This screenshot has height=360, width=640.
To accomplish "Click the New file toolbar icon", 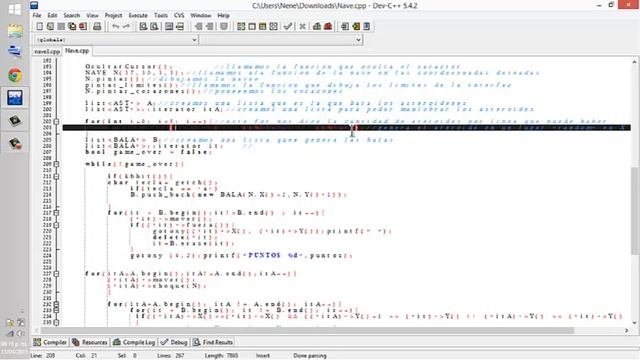I will 40,27.
